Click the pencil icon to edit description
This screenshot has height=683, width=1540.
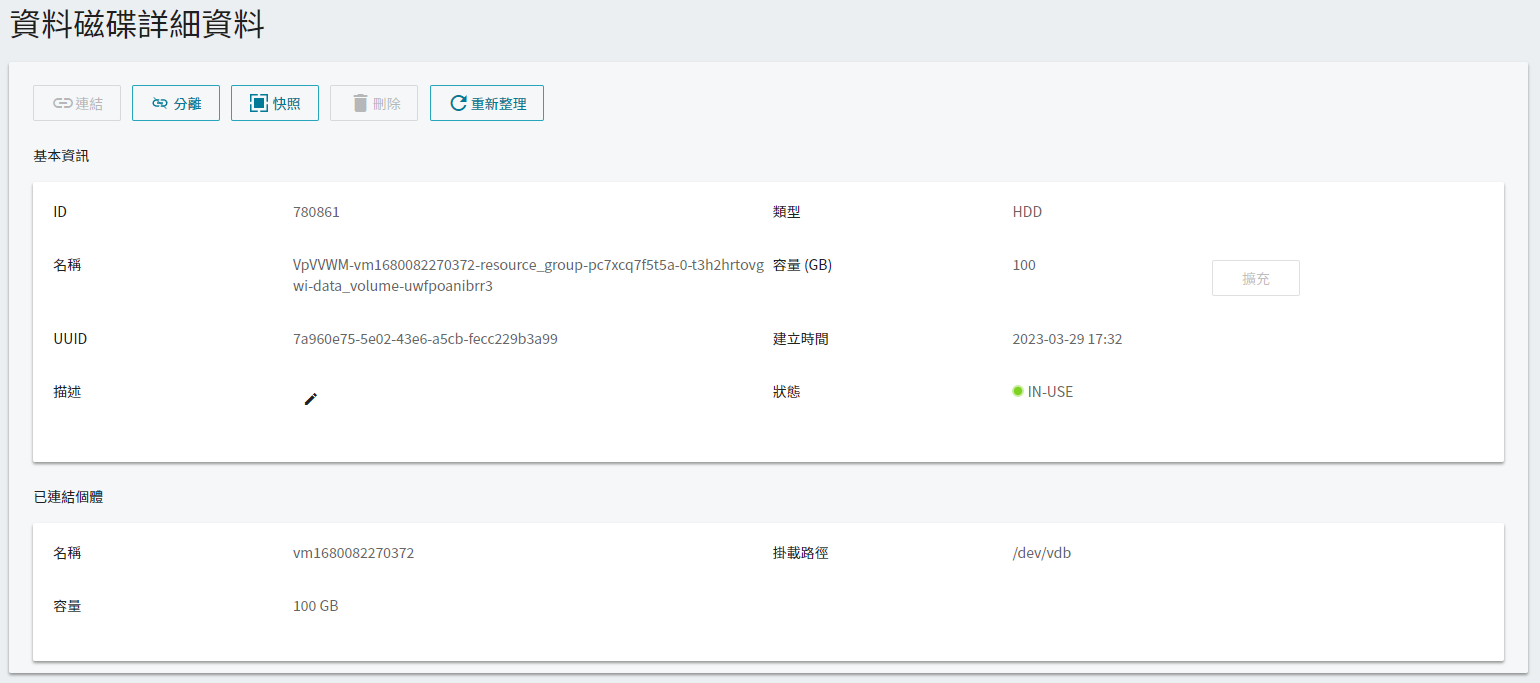click(310, 399)
